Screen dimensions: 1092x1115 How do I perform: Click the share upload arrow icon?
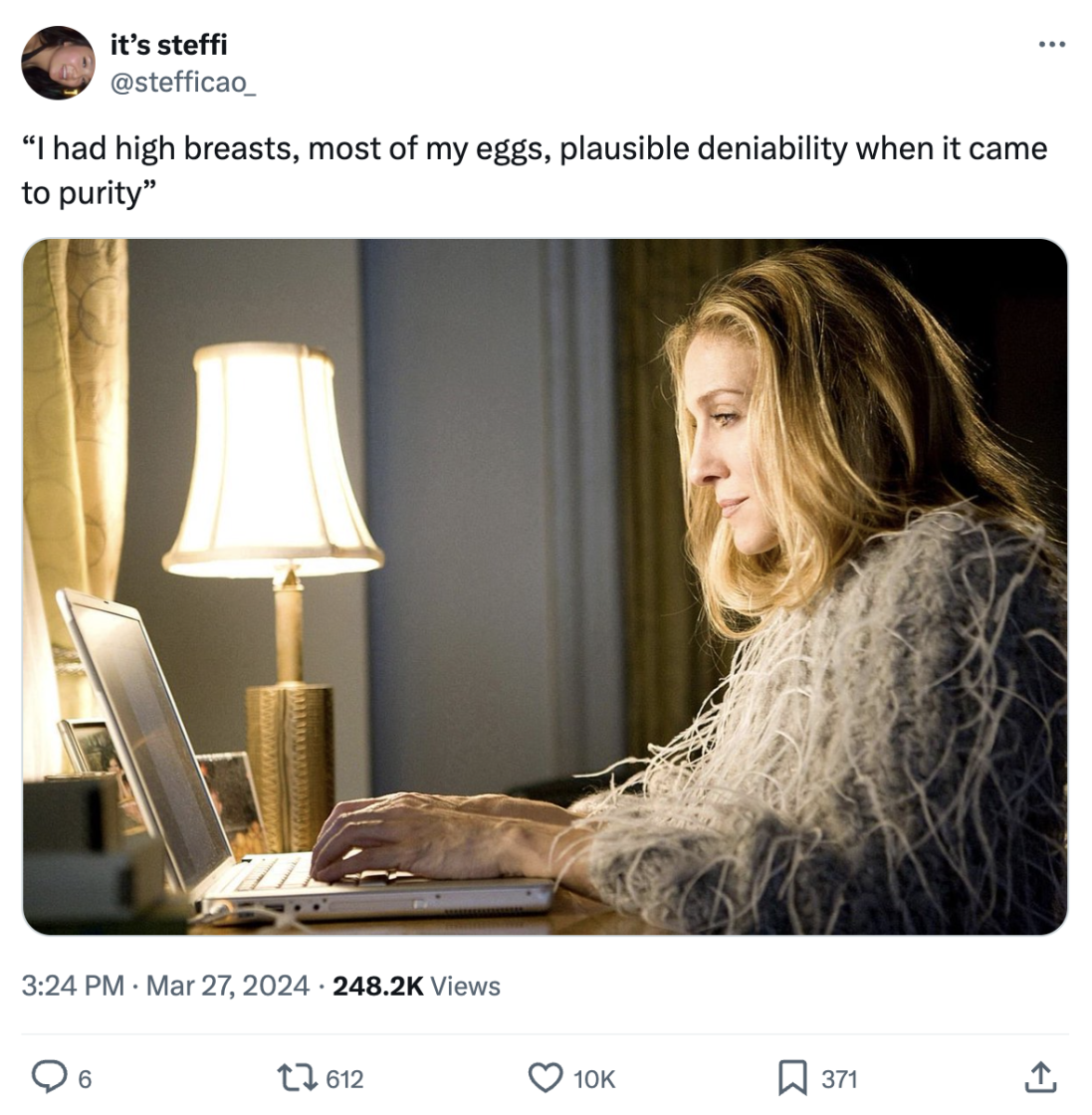point(1039,1077)
